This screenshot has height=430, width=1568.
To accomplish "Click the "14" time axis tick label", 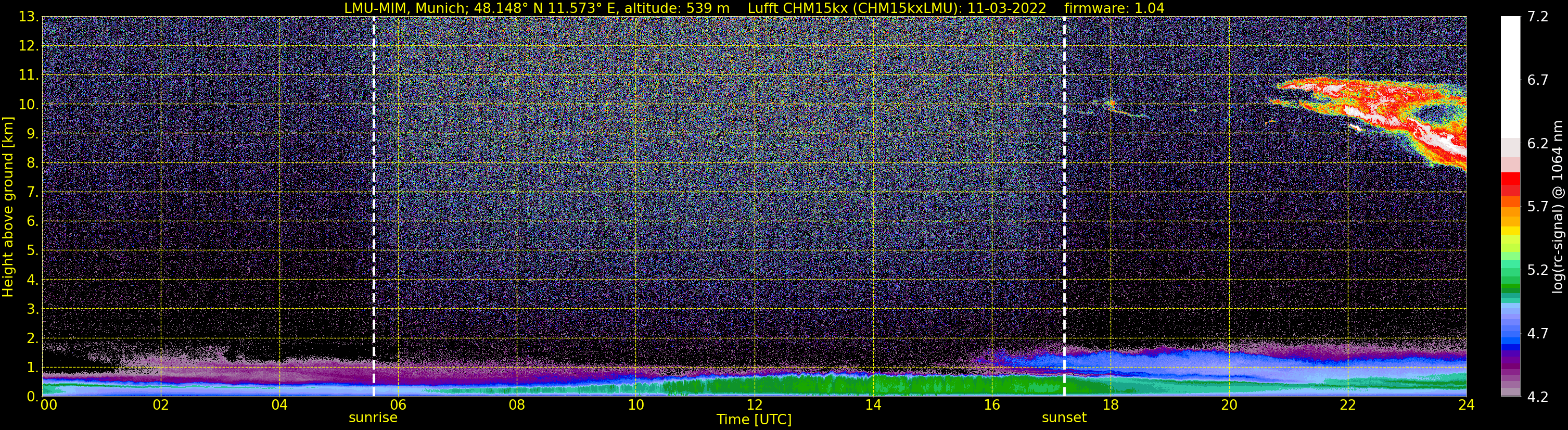I will pos(873,404).
